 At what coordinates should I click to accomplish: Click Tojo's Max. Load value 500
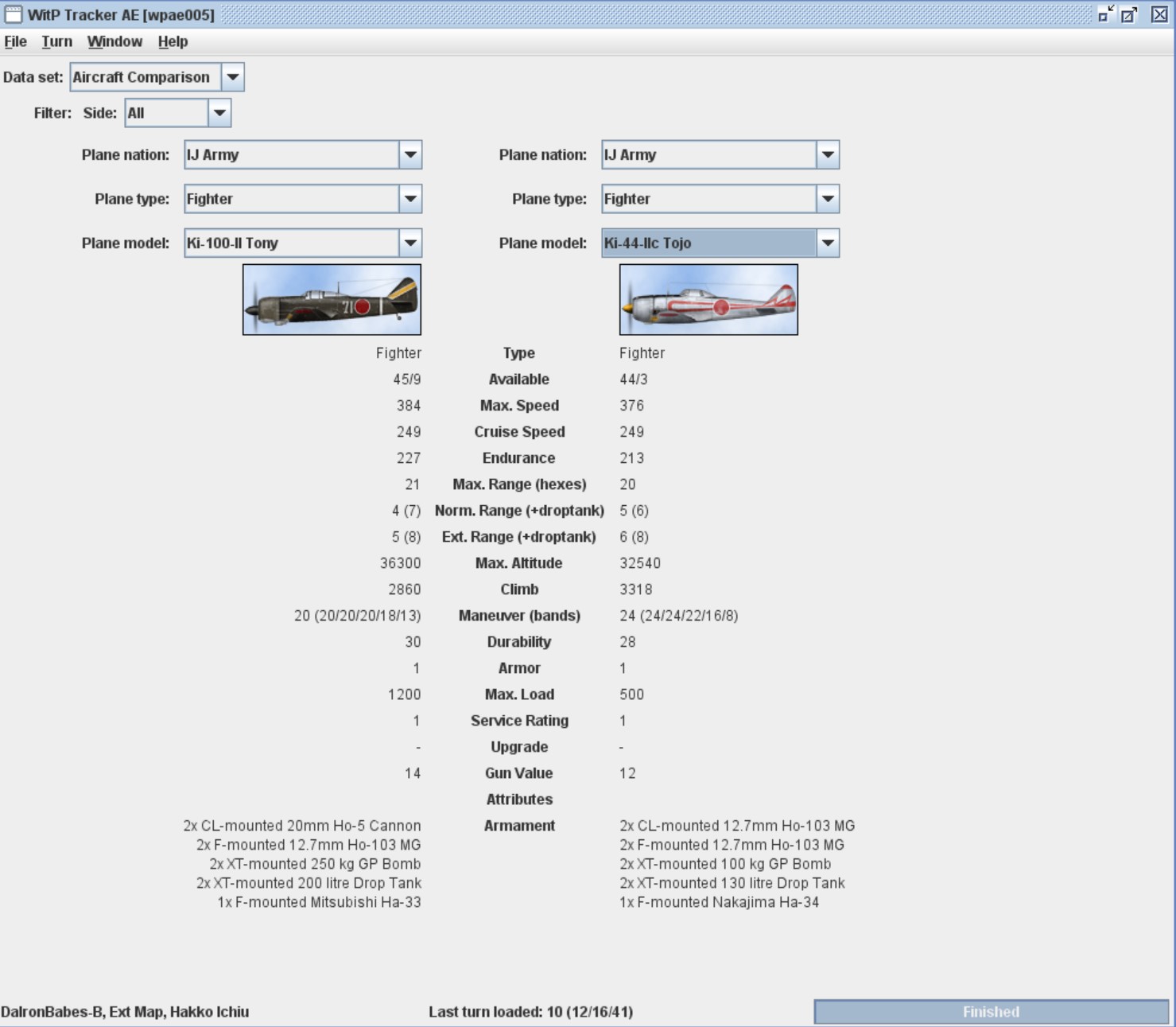click(632, 694)
